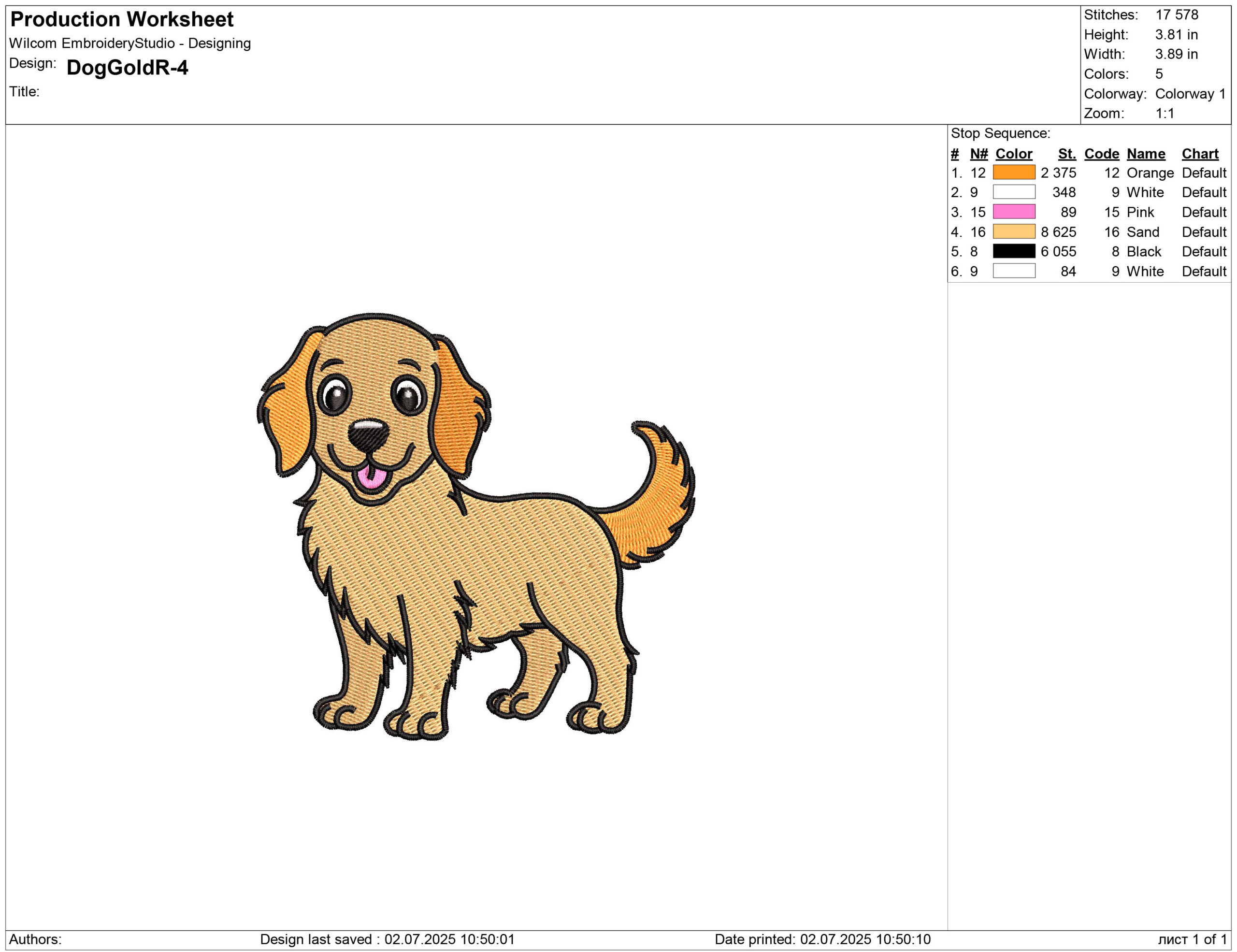Click the Colorway 1 value
The image size is (1237, 952).
(1190, 93)
